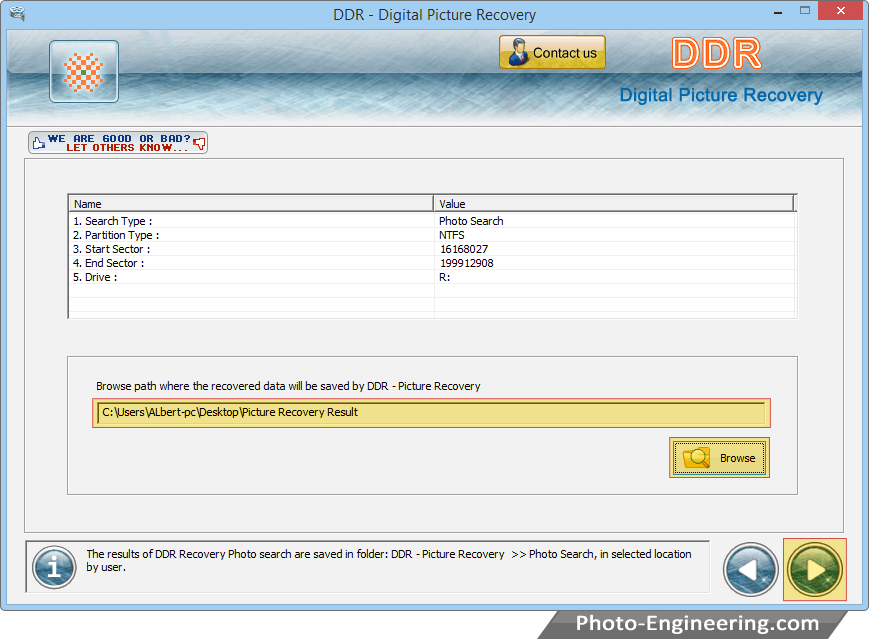Viewport: 869px width, 639px height.
Task: Click the 'Digital Picture Recovery' header text
Action: [720, 95]
